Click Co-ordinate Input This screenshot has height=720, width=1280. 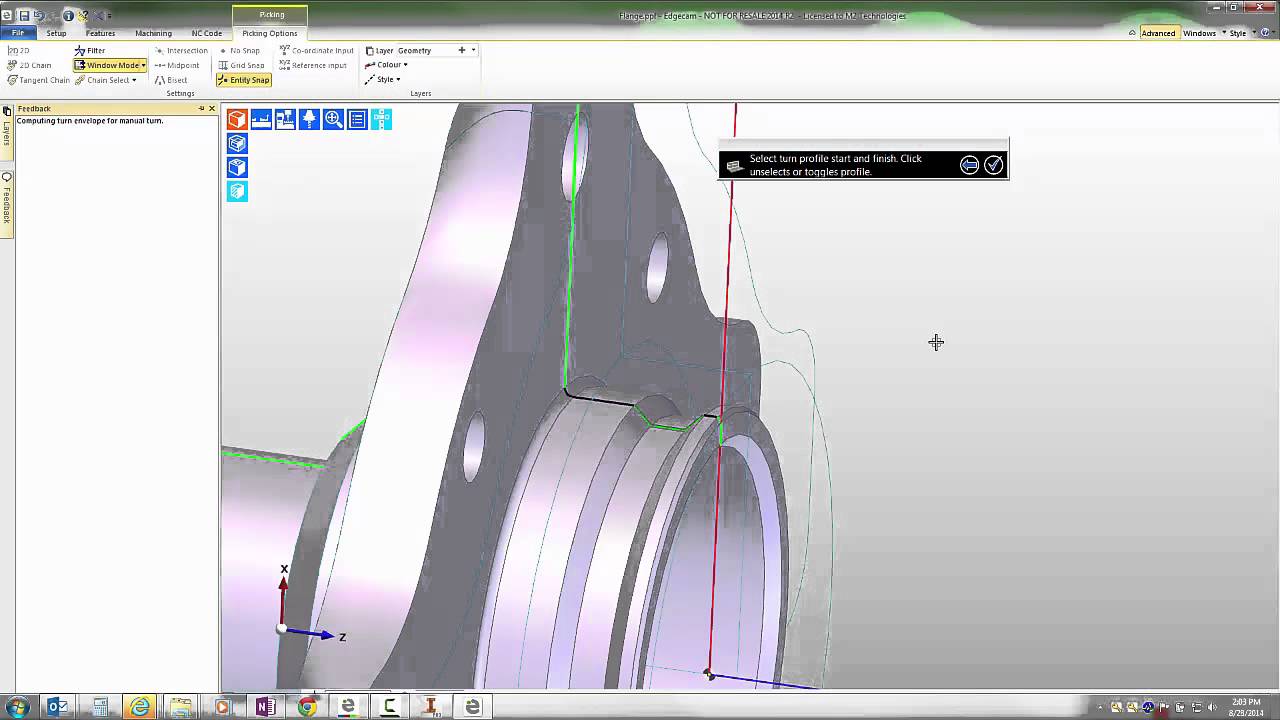(316, 50)
